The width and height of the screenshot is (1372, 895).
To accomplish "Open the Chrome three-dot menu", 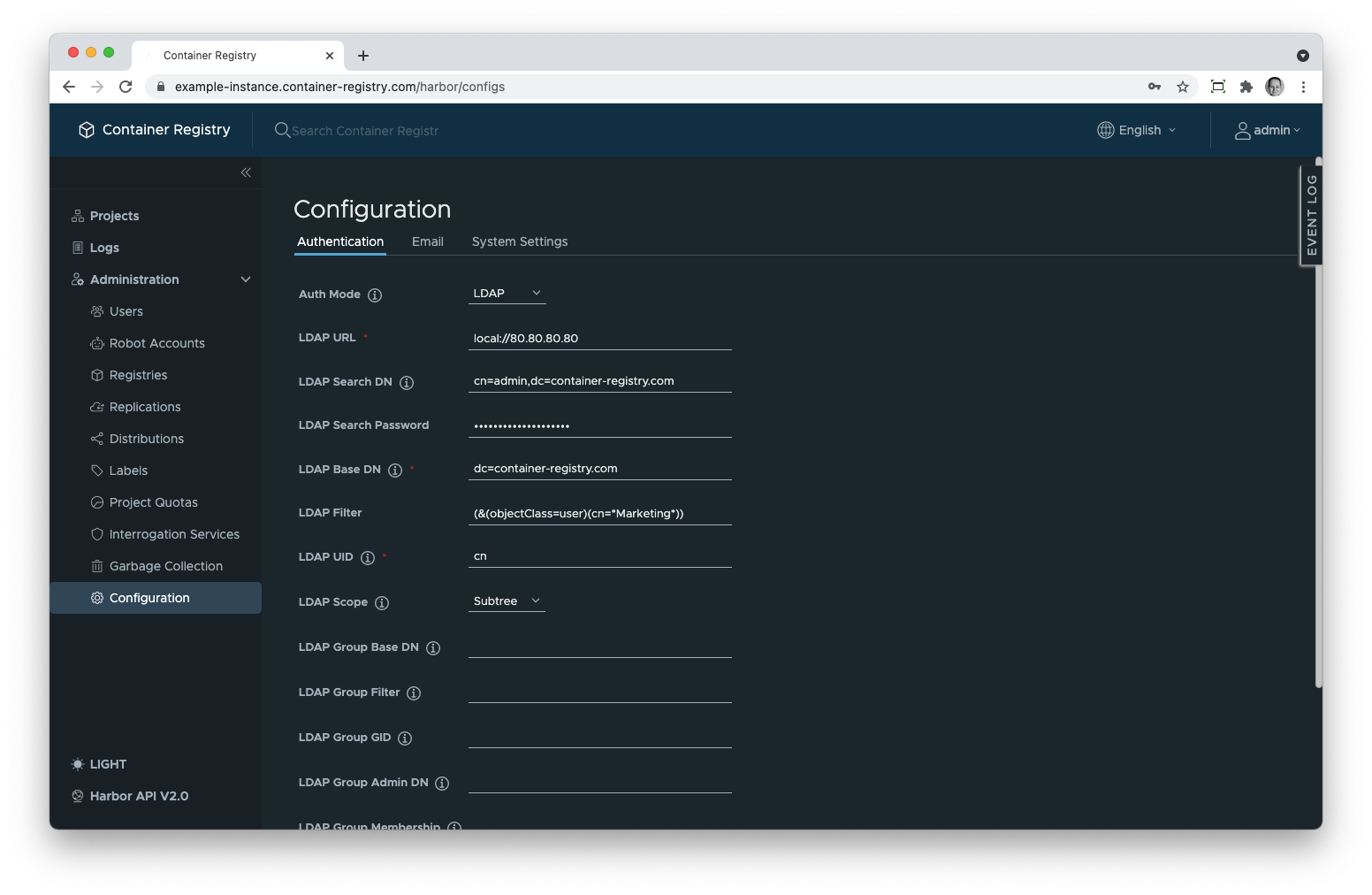I will pyautogui.click(x=1303, y=87).
